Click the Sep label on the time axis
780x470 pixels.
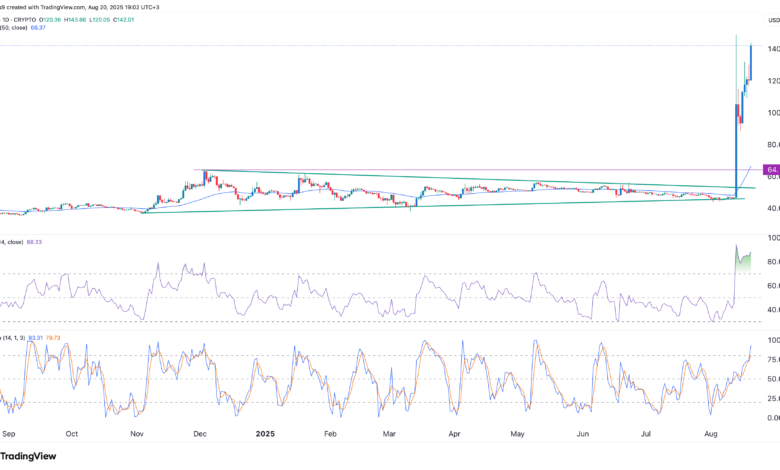click(x=10, y=436)
